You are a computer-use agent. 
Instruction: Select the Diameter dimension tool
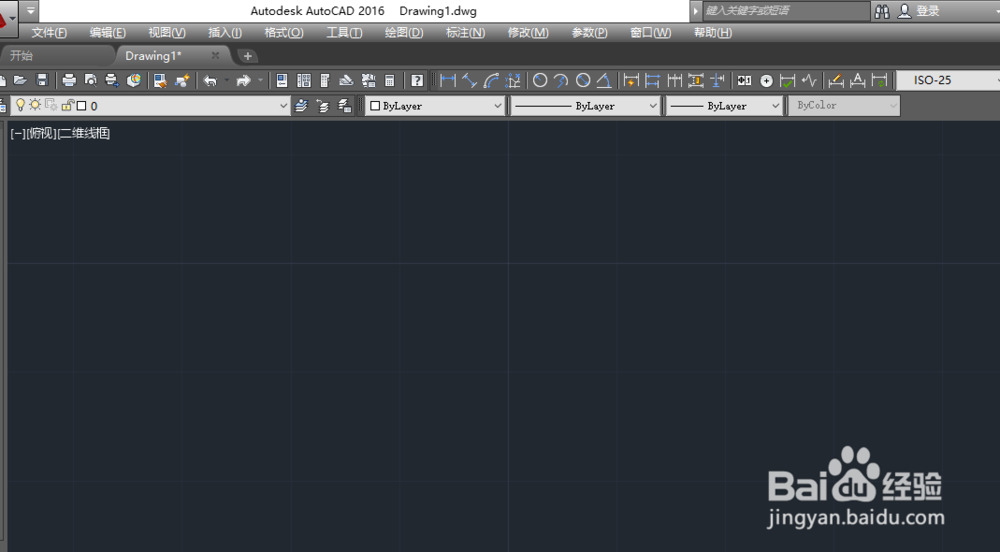click(583, 80)
